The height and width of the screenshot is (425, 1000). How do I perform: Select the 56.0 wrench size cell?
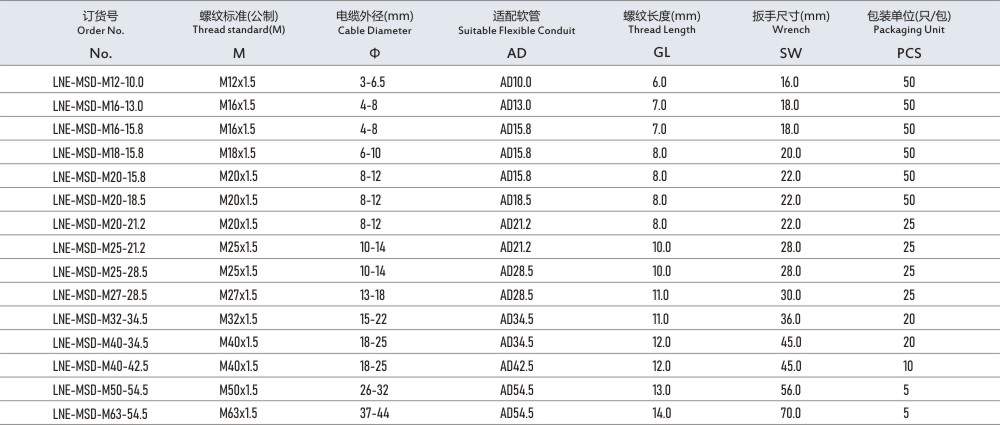789,389
